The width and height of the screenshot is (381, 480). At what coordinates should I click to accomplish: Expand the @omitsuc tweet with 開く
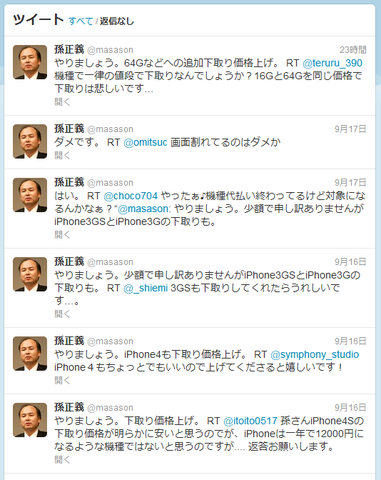point(62,155)
